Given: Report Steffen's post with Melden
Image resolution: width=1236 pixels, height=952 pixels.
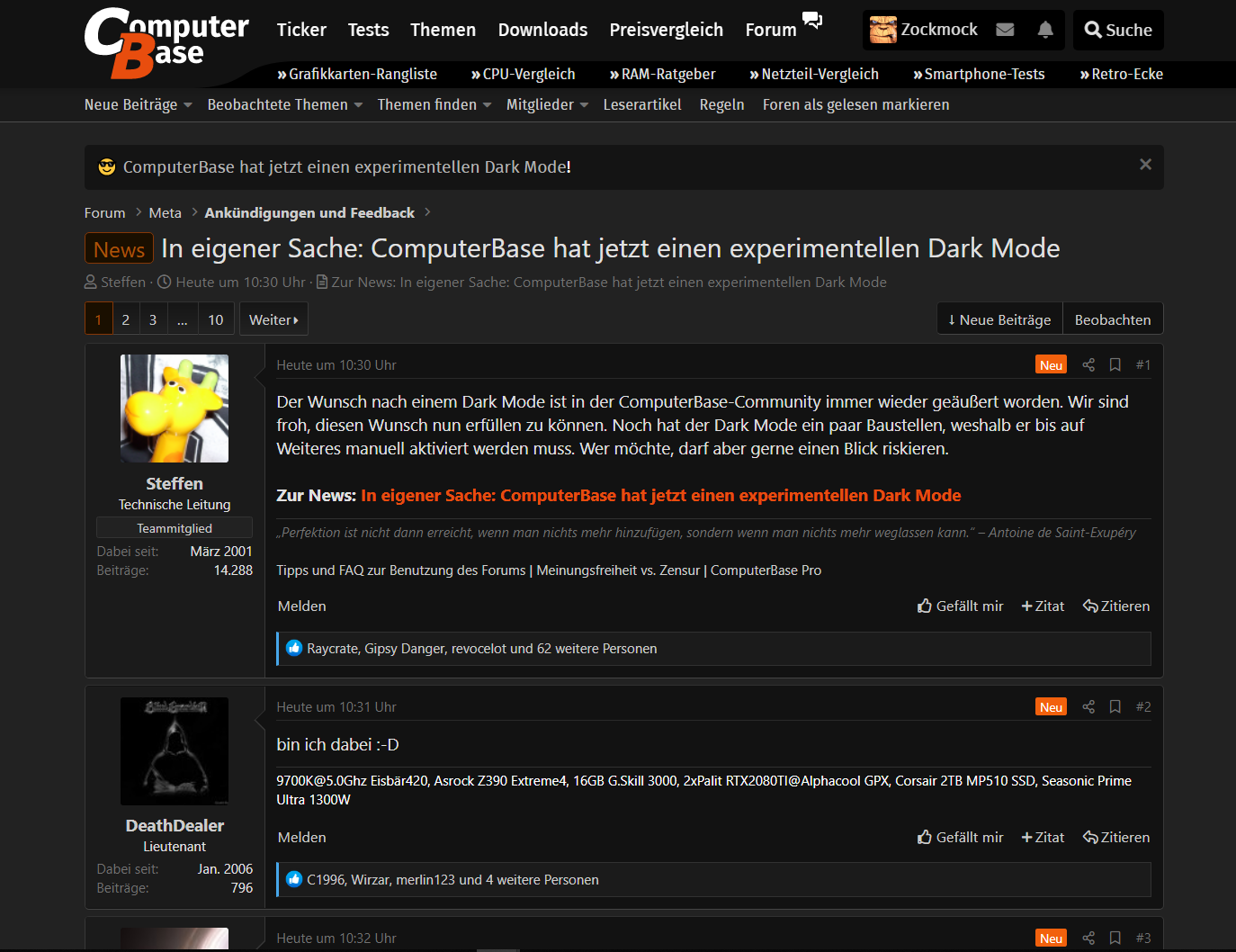Looking at the screenshot, I should click(x=302, y=606).
